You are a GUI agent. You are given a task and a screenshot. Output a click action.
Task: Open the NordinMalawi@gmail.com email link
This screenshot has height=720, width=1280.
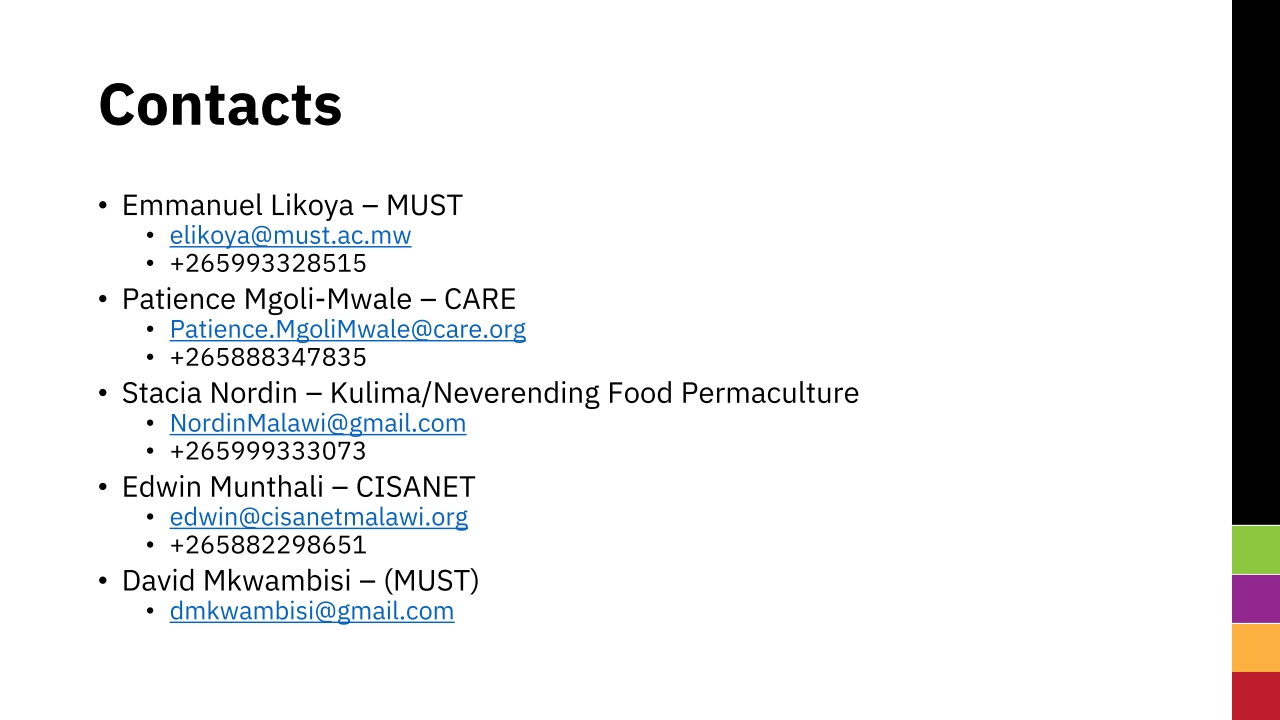pos(318,423)
